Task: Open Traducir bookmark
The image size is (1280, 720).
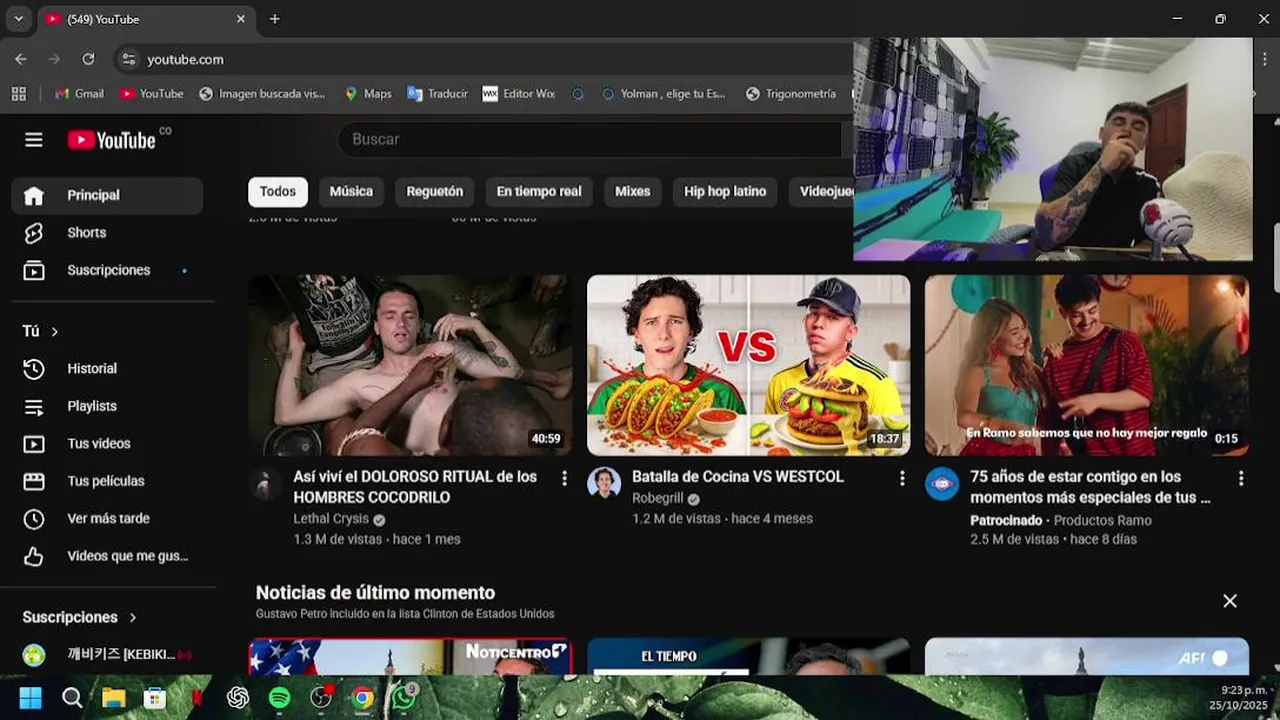Action: 437,93
